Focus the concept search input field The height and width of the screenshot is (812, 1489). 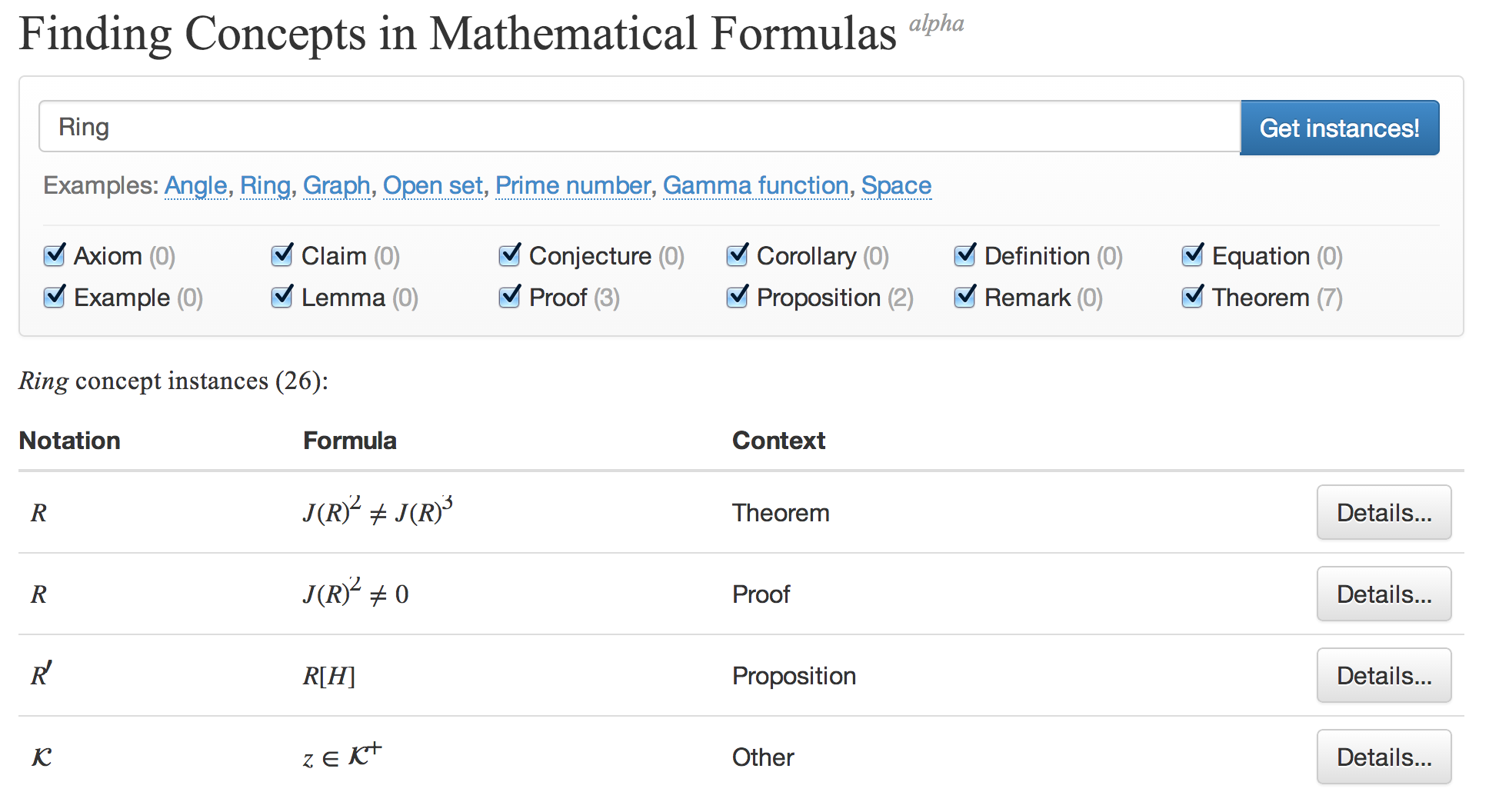tap(638, 127)
